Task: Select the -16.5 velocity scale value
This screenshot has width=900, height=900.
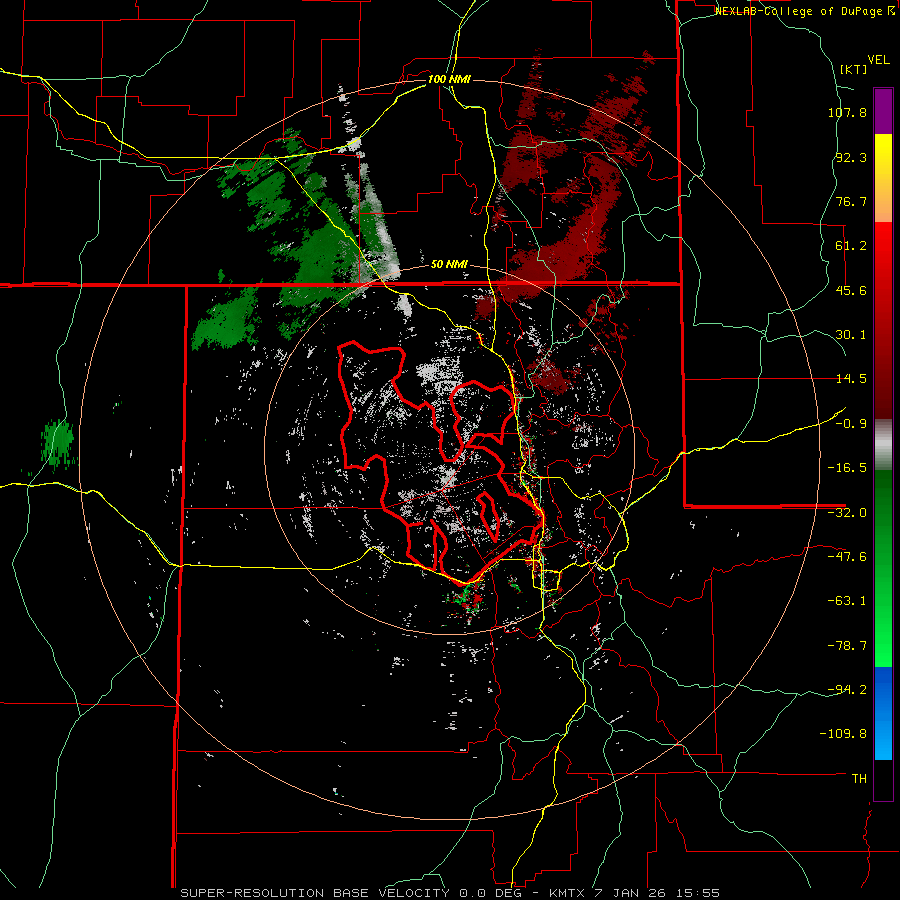Action: click(847, 468)
